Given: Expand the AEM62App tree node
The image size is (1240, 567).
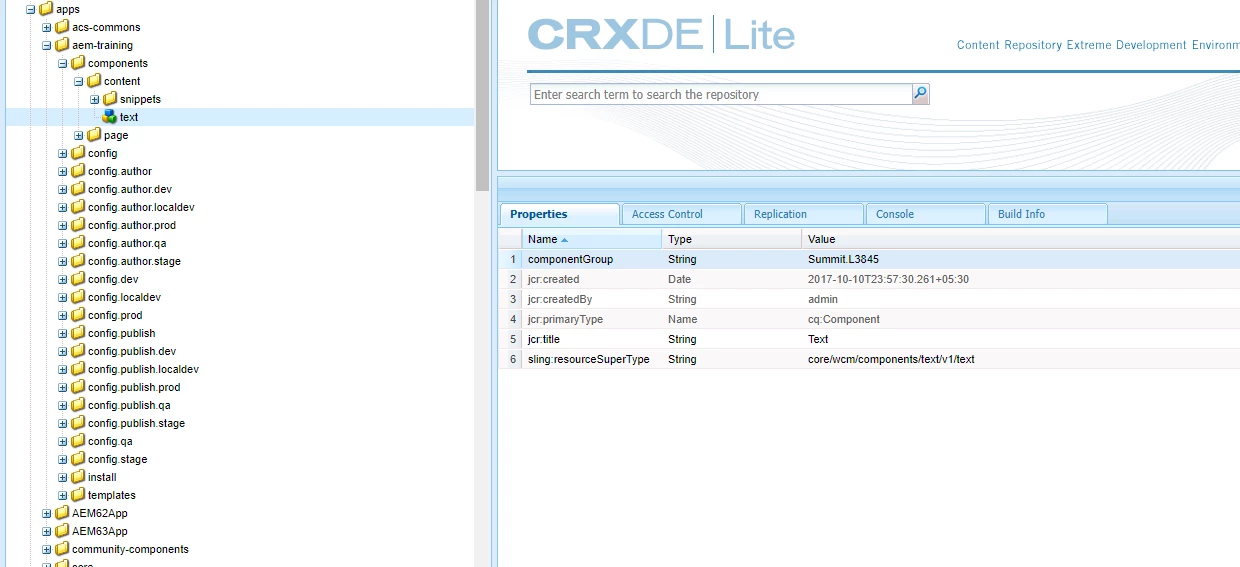Looking at the screenshot, I should coord(47,513).
